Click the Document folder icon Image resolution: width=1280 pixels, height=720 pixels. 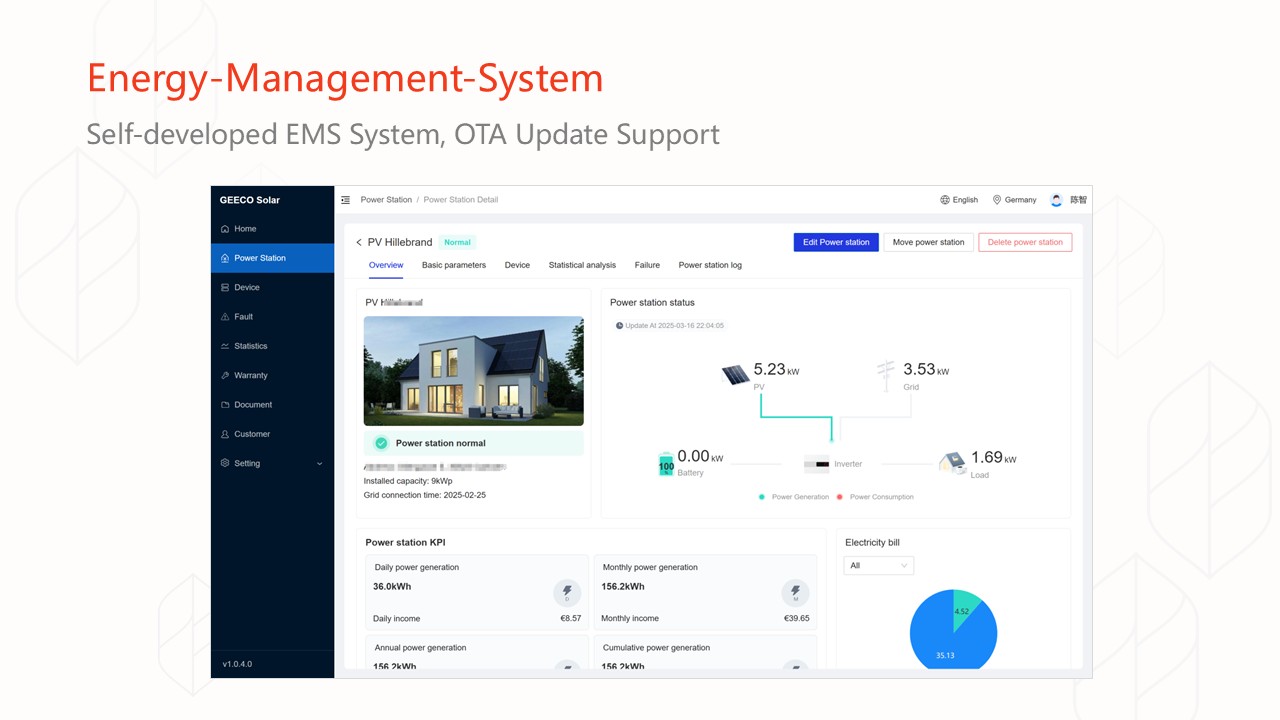click(225, 405)
